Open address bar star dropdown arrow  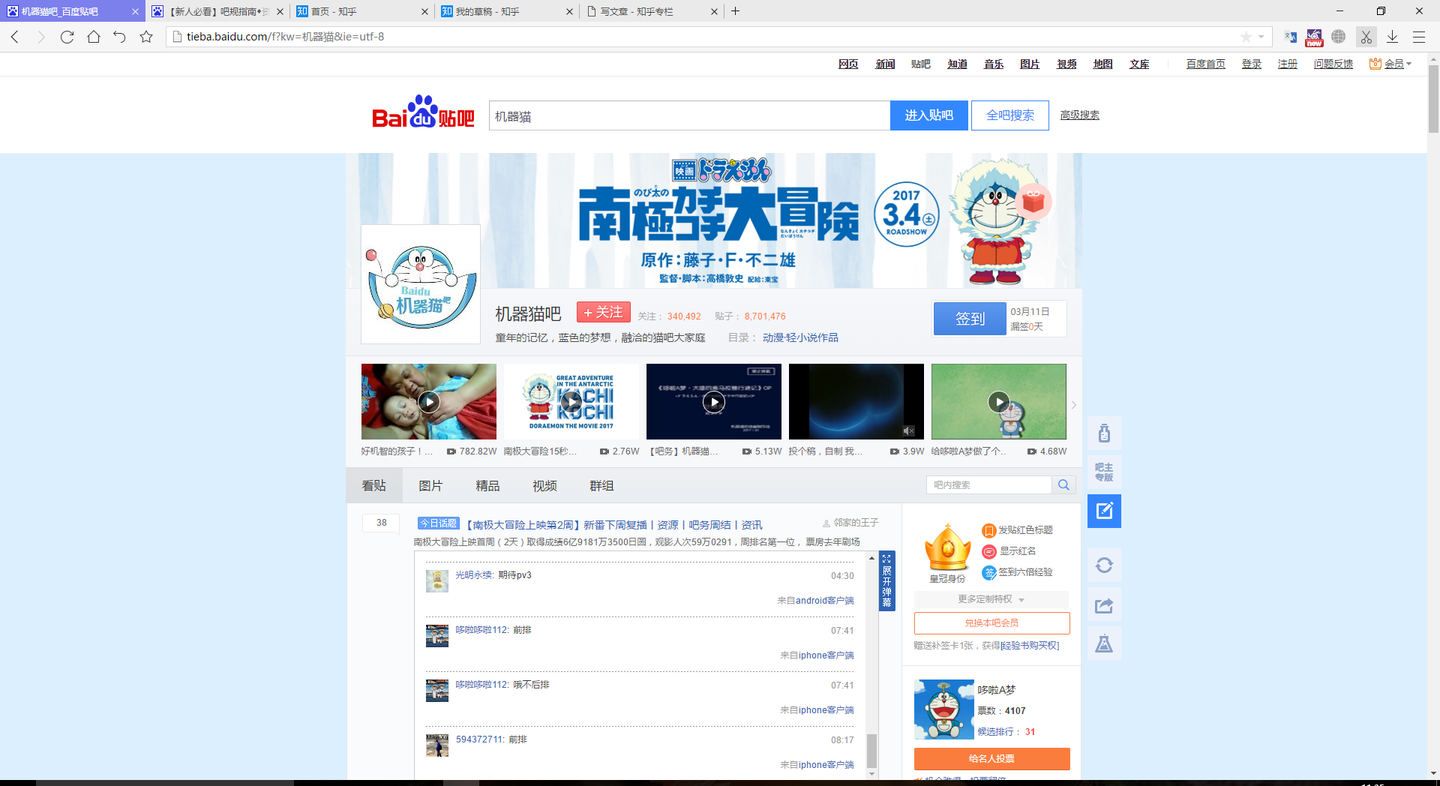point(1261,37)
